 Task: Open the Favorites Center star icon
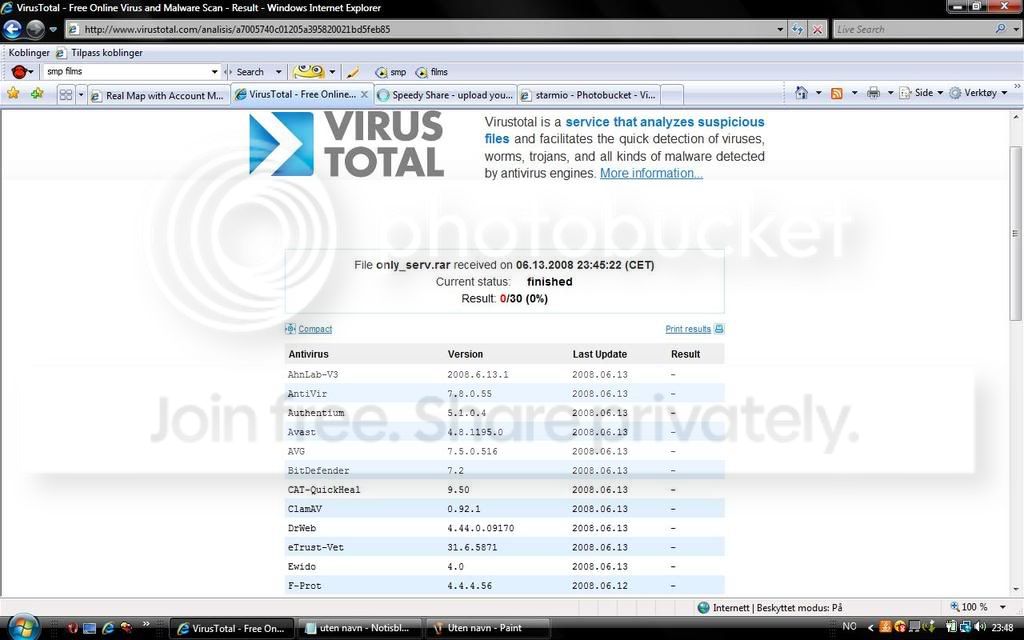(13, 93)
